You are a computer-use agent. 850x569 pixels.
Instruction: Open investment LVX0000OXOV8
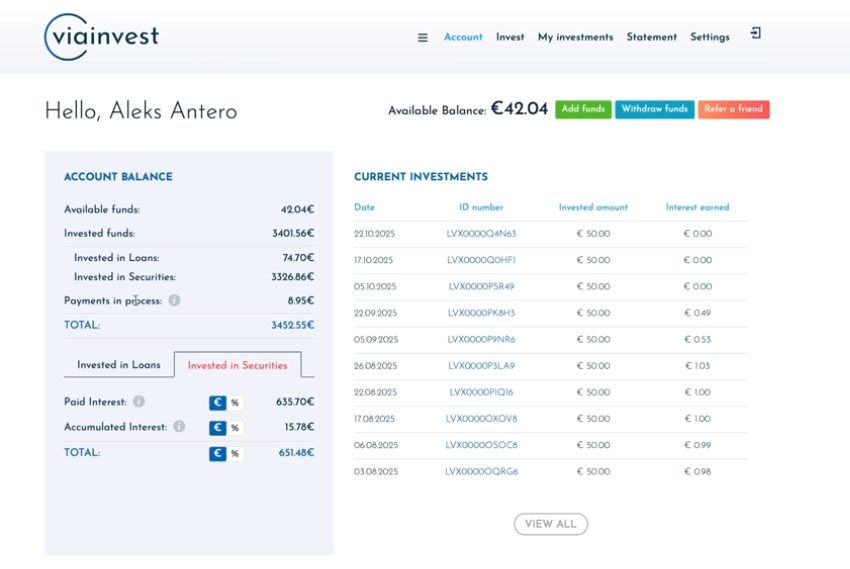click(x=481, y=419)
